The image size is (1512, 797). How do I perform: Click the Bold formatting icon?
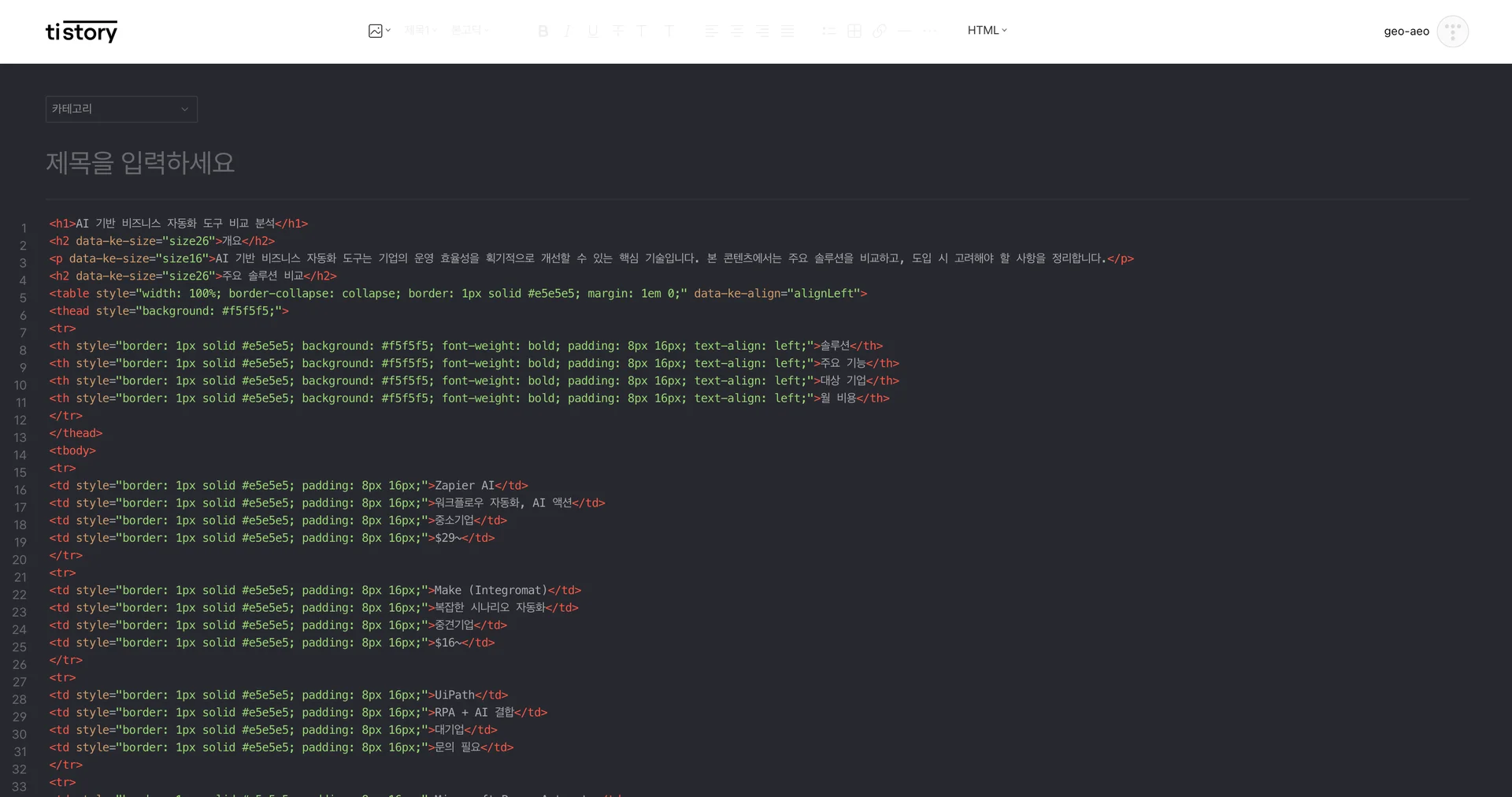click(x=543, y=31)
